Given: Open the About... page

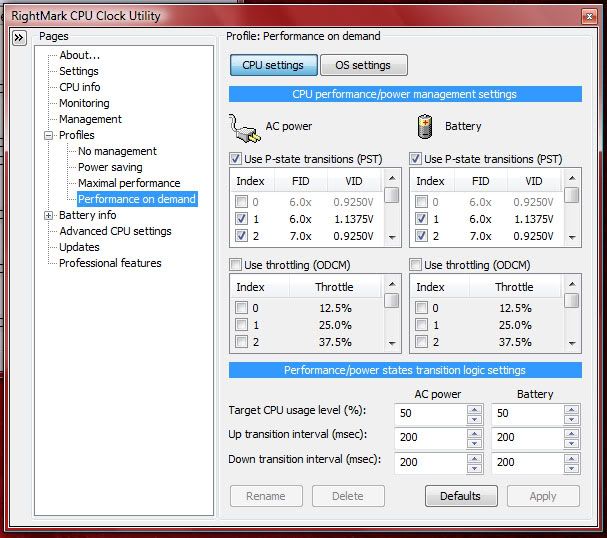Looking at the screenshot, I should (x=79, y=55).
